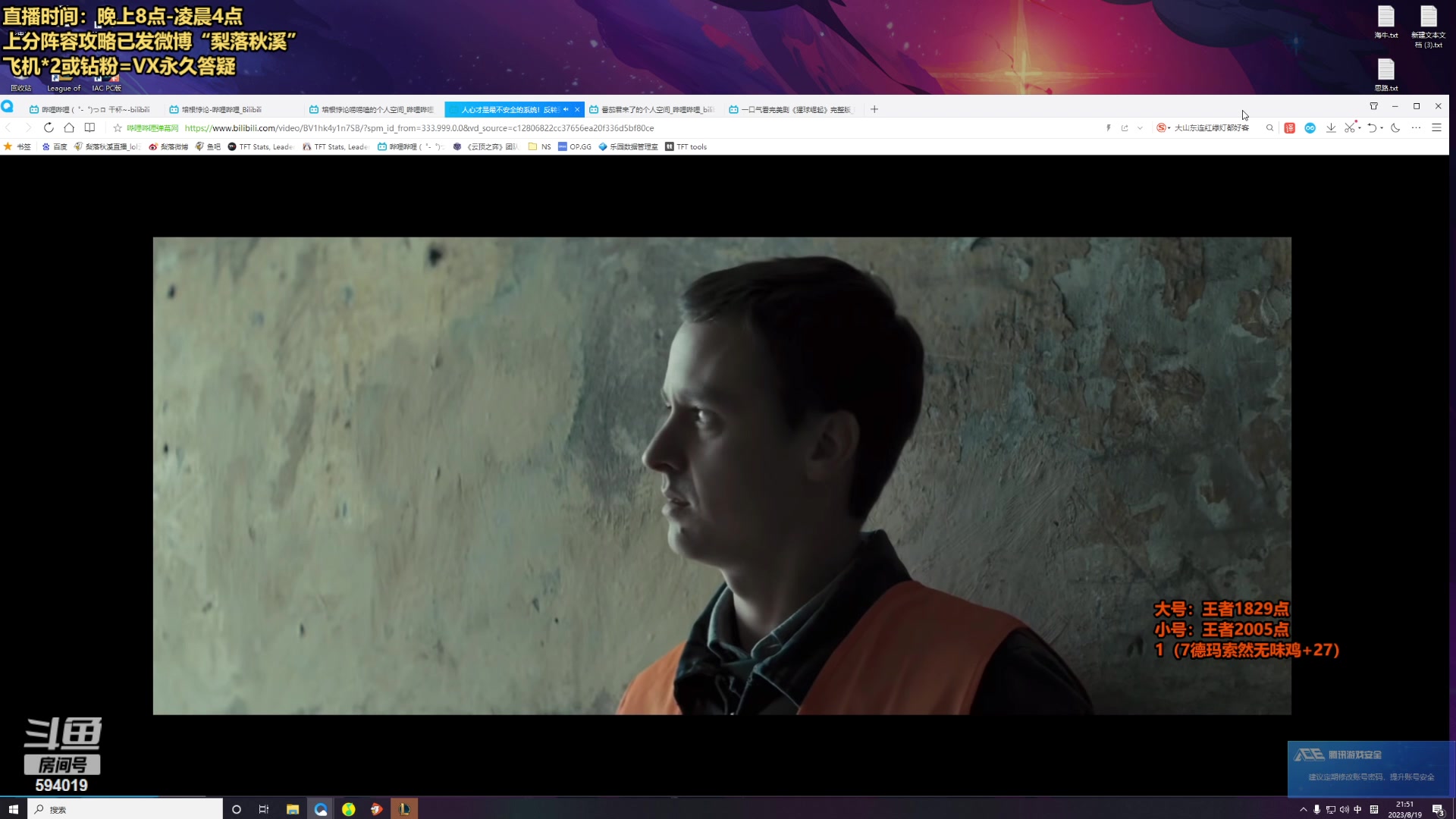
Task: Expand the address bar dropdown chevron
Action: (1140, 128)
